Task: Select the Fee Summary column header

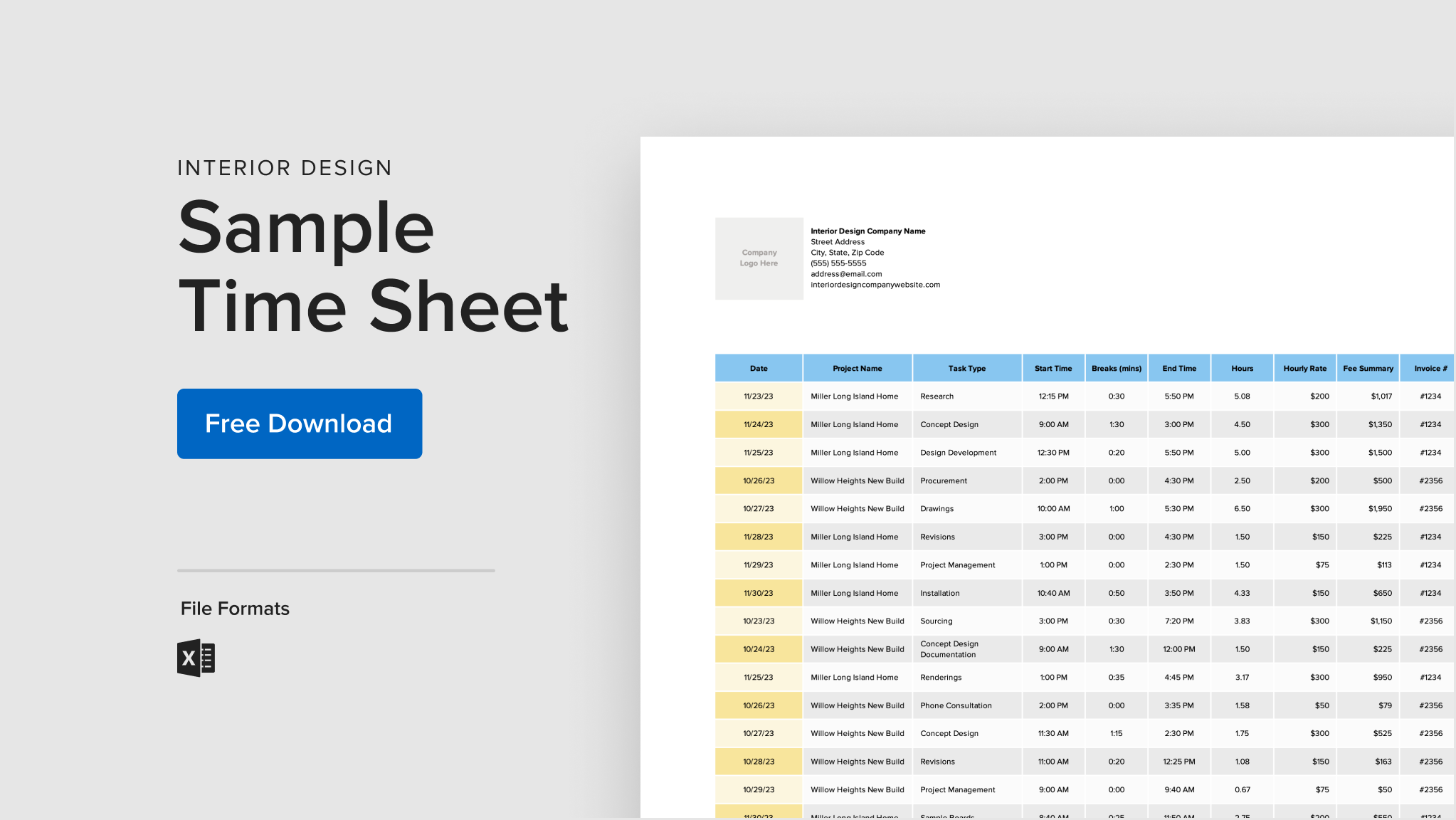Action: pos(1368,368)
